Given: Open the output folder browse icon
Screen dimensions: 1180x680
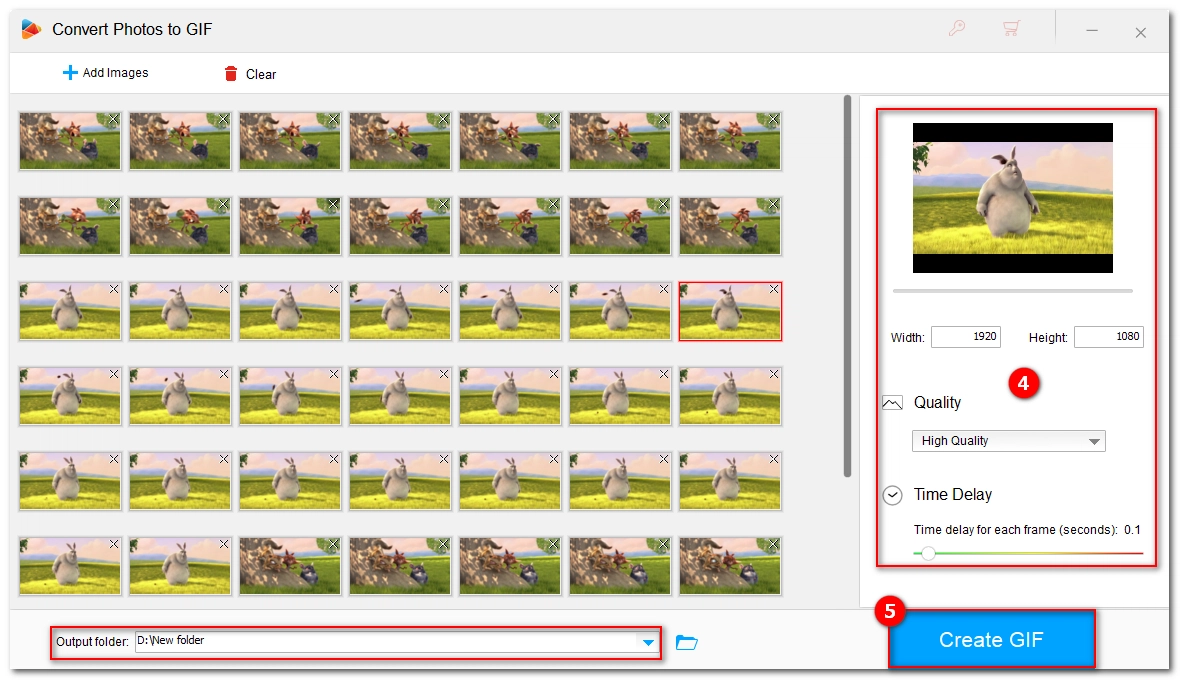Looking at the screenshot, I should (x=686, y=642).
